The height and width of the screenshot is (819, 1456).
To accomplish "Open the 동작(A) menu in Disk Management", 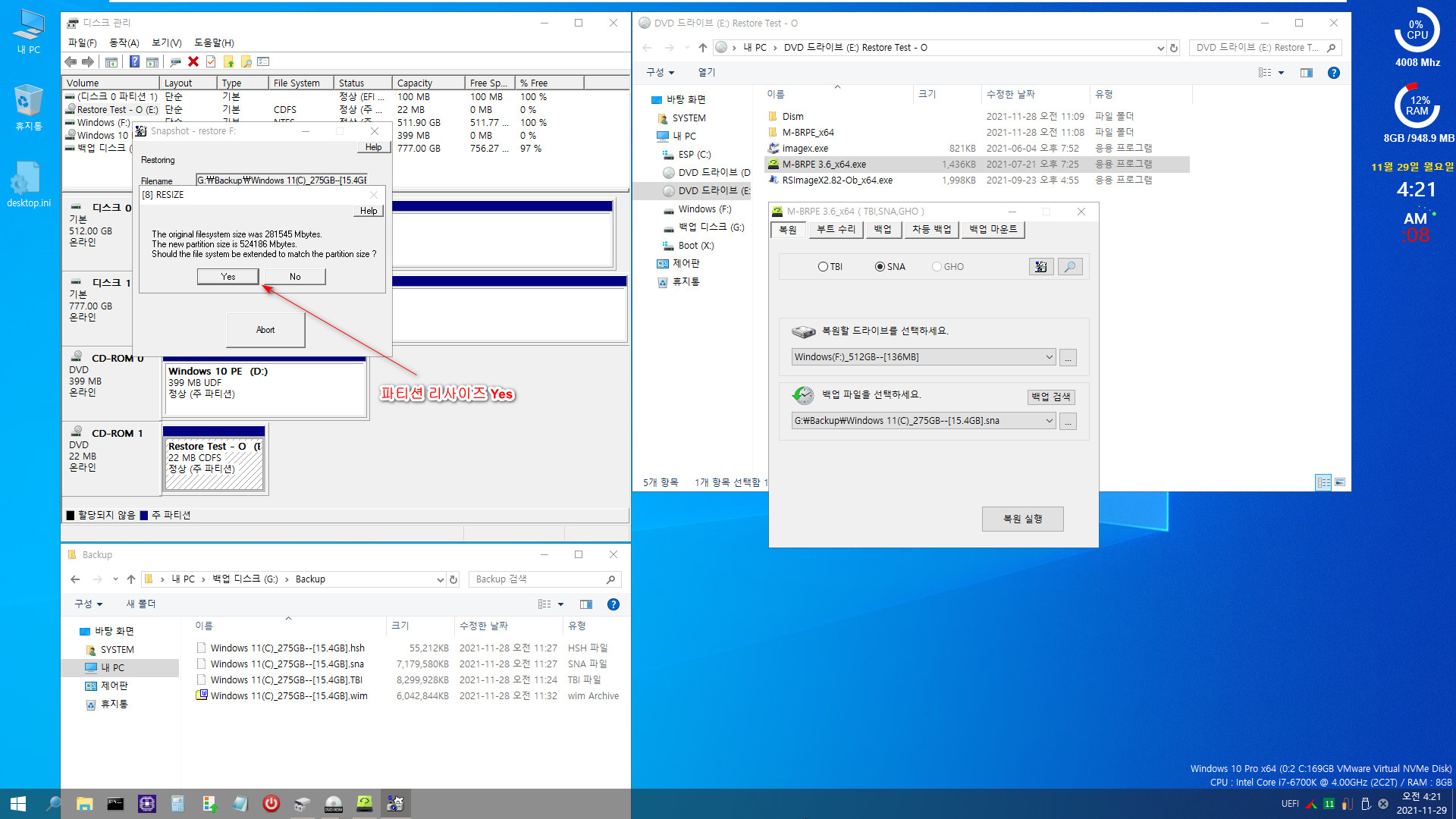I will [124, 42].
